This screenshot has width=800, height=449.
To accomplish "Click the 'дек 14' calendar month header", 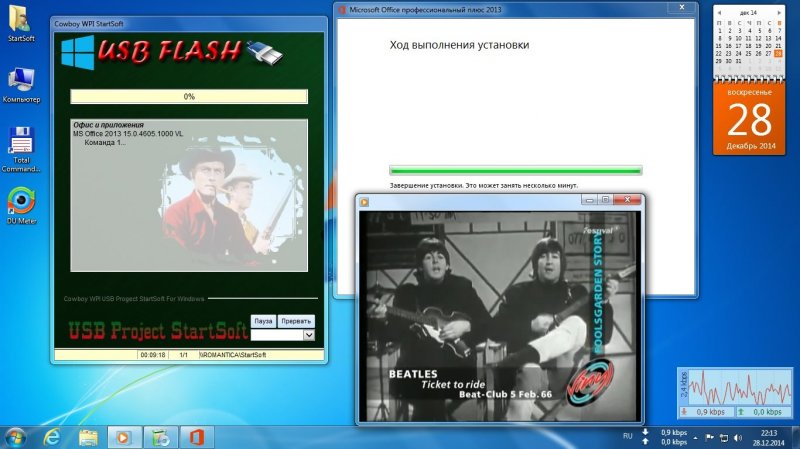I will [x=748, y=12].
